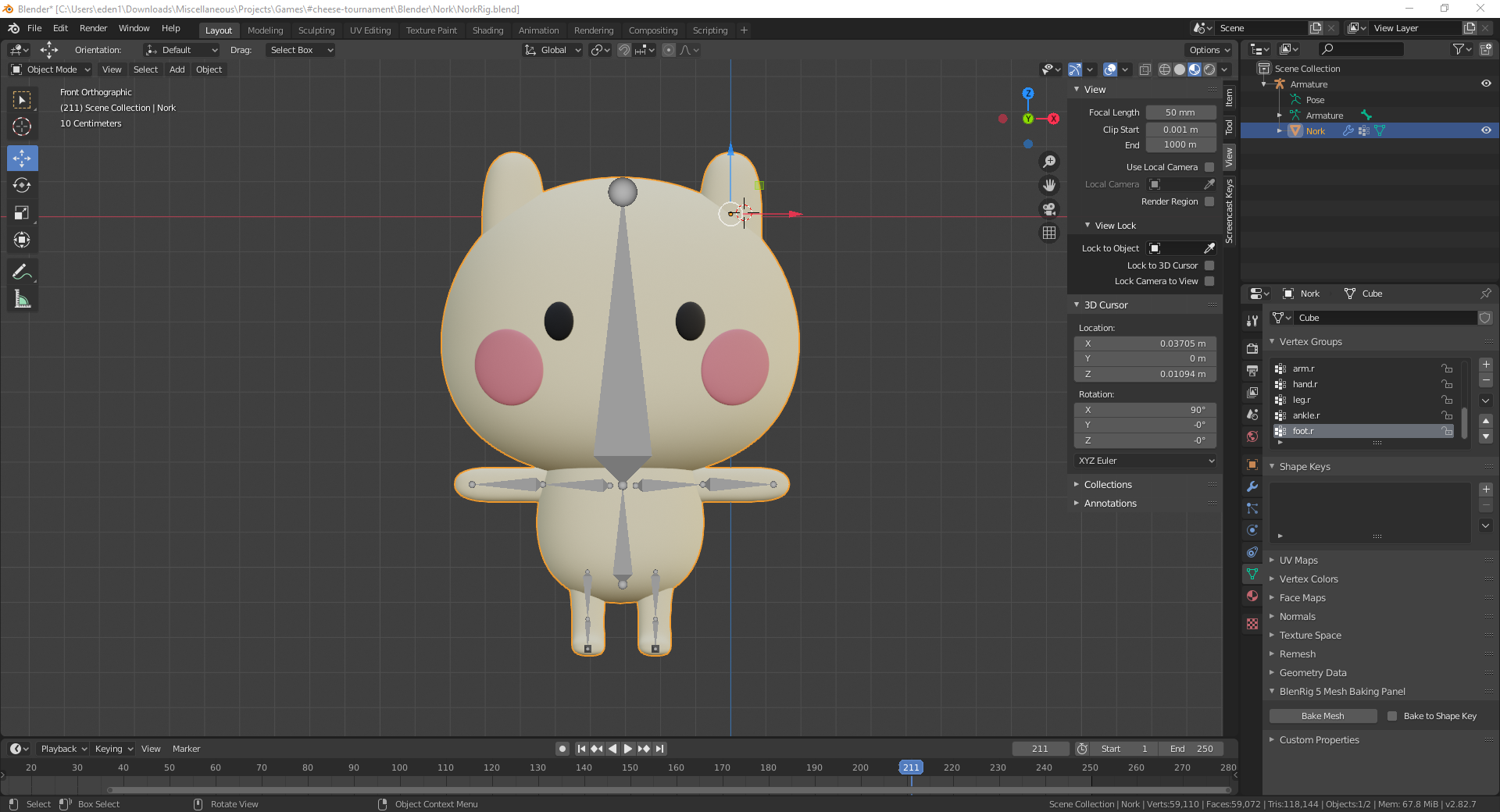
Task: Open Global transform orientation dropdown
Action: click(553, 50)
